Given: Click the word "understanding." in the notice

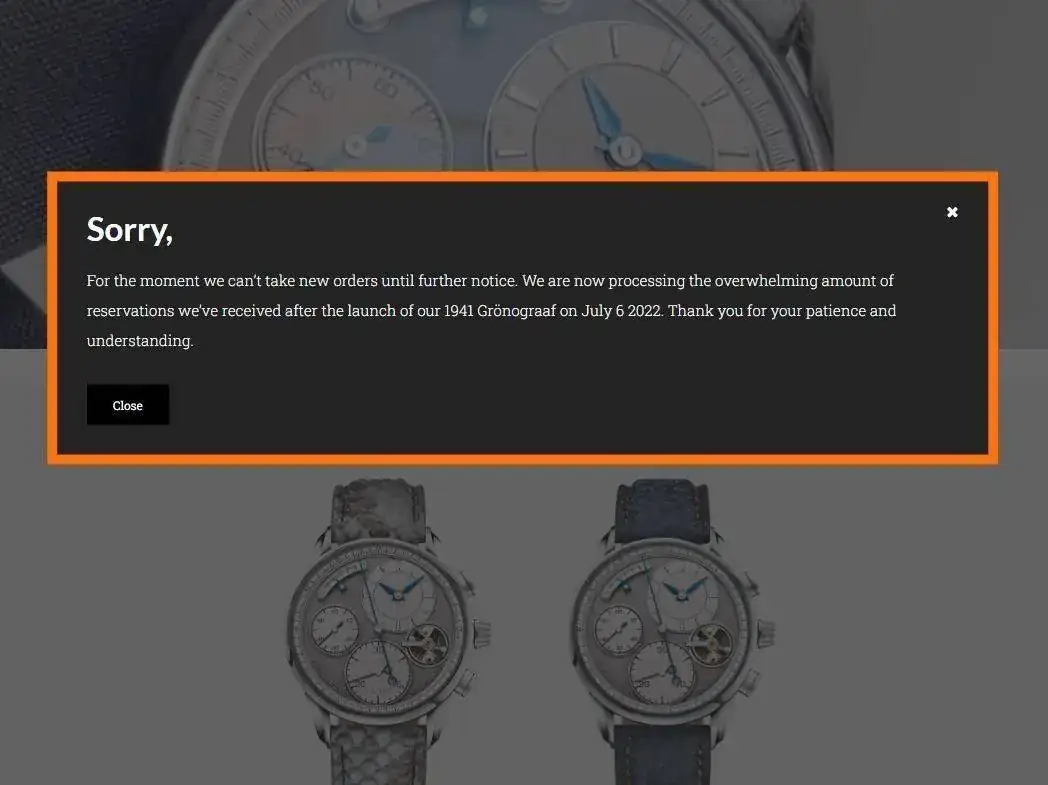Looking at the screenshot, I should point(140,341).
